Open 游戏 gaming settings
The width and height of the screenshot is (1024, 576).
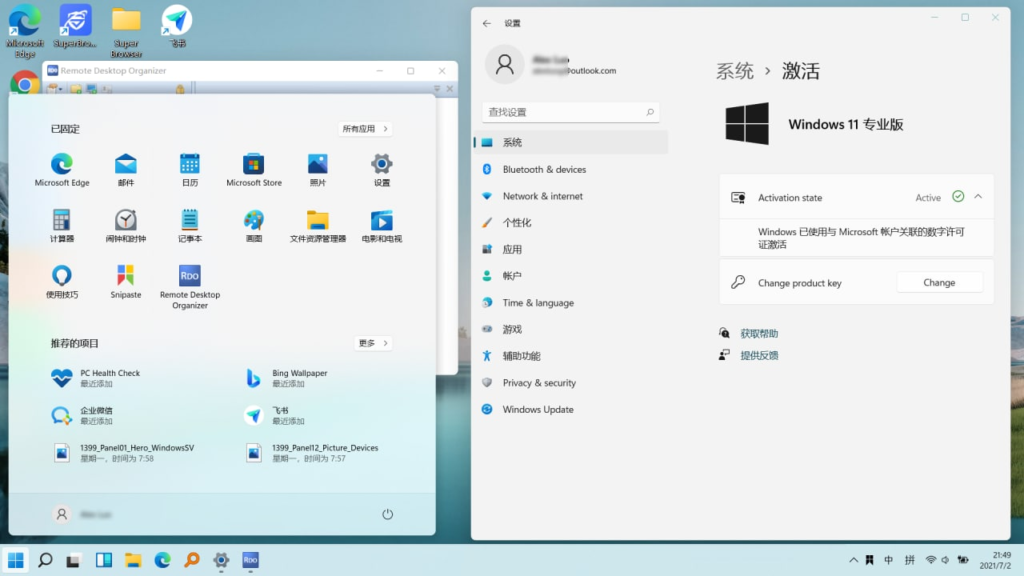coord(571,329)
